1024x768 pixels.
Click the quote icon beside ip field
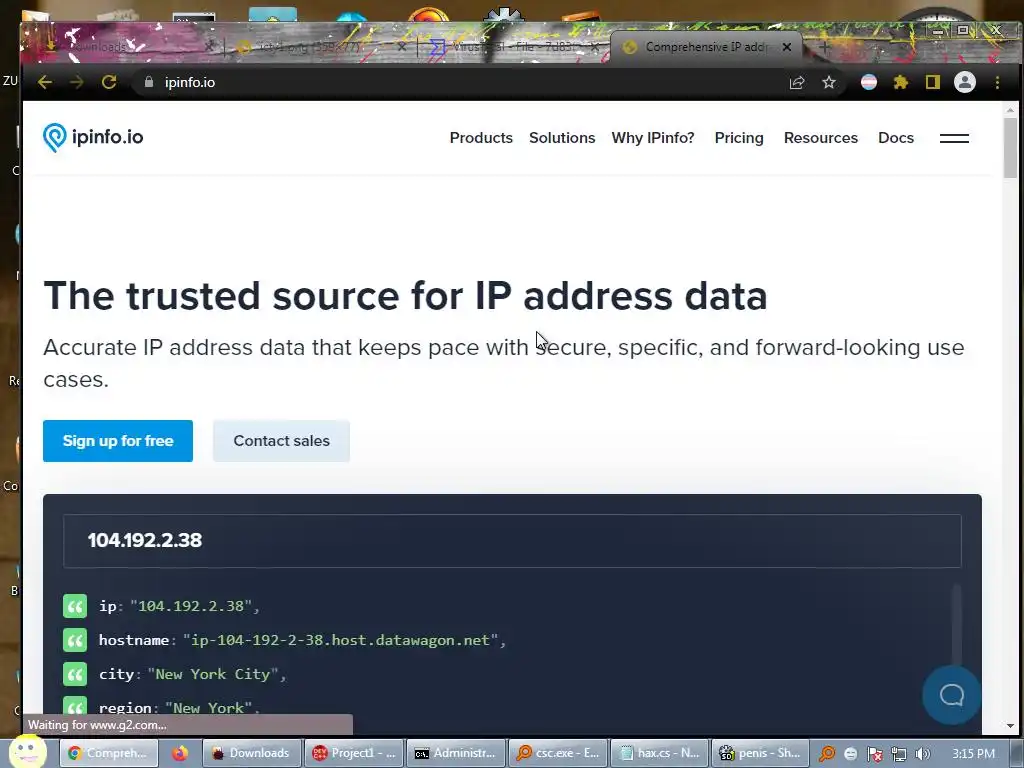pos(75,606)
